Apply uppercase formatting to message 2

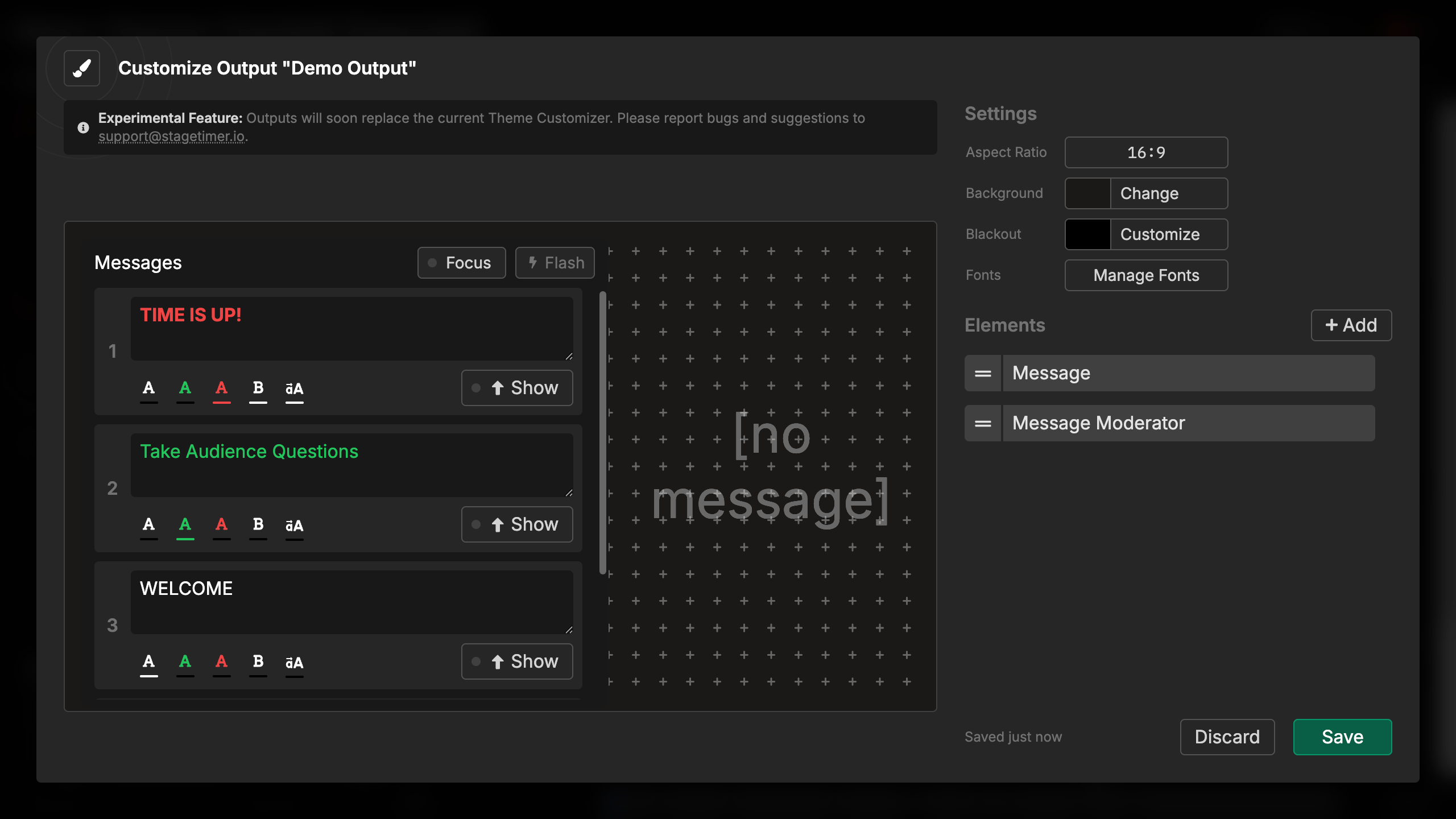click(294, 524)
